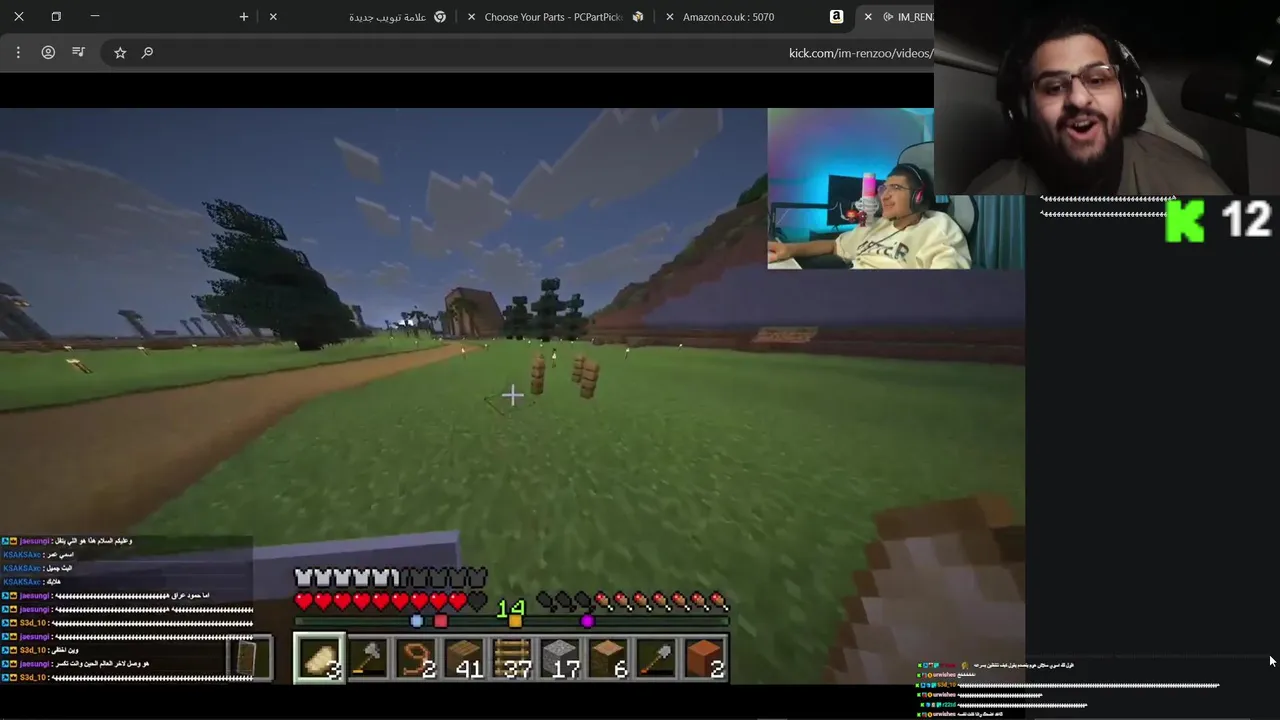This screenshot has width=1280, height=720.
Task: Click the off-hand item slot left of hotbar
Action: coord(248,659)
